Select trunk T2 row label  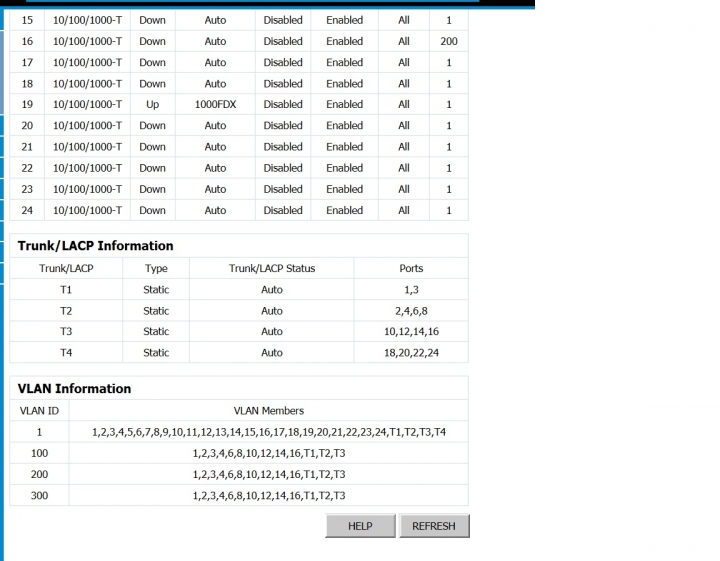(66, 311)
